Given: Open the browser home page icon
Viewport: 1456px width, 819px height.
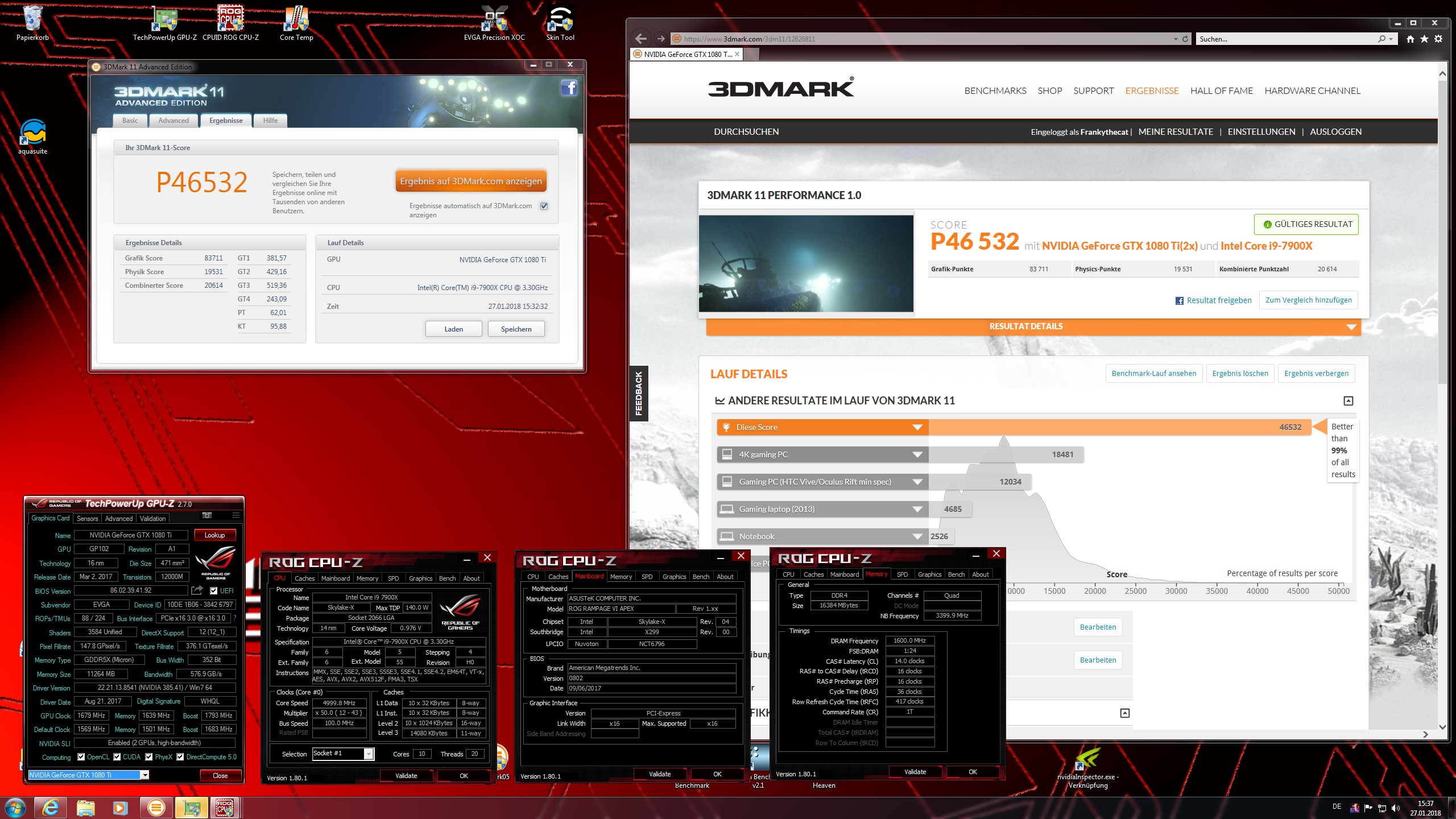Looking at the screenshot, I should click(1410, 39).
